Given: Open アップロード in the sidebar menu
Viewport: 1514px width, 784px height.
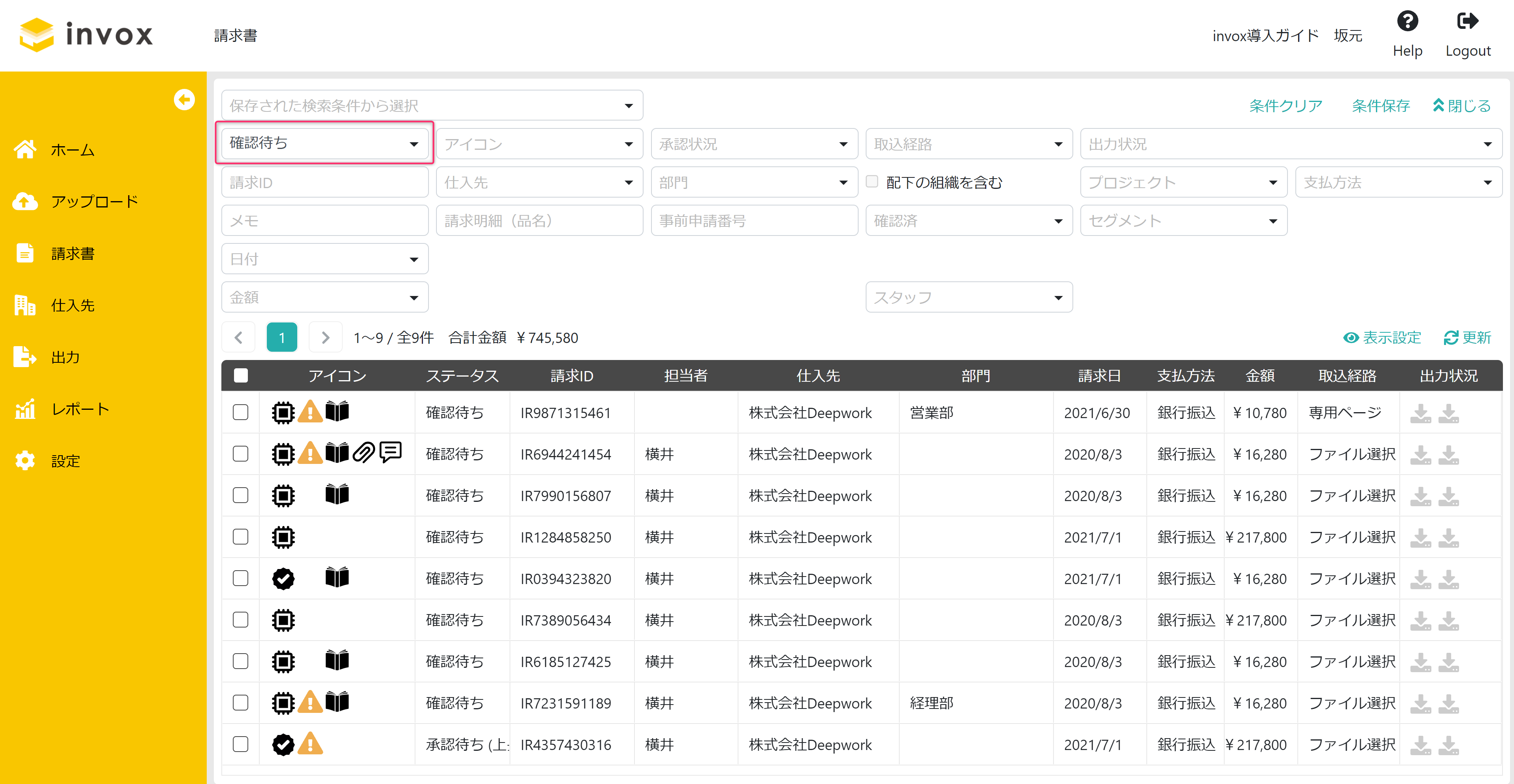Looking at the screenshot, I should (x=94, y=202).
